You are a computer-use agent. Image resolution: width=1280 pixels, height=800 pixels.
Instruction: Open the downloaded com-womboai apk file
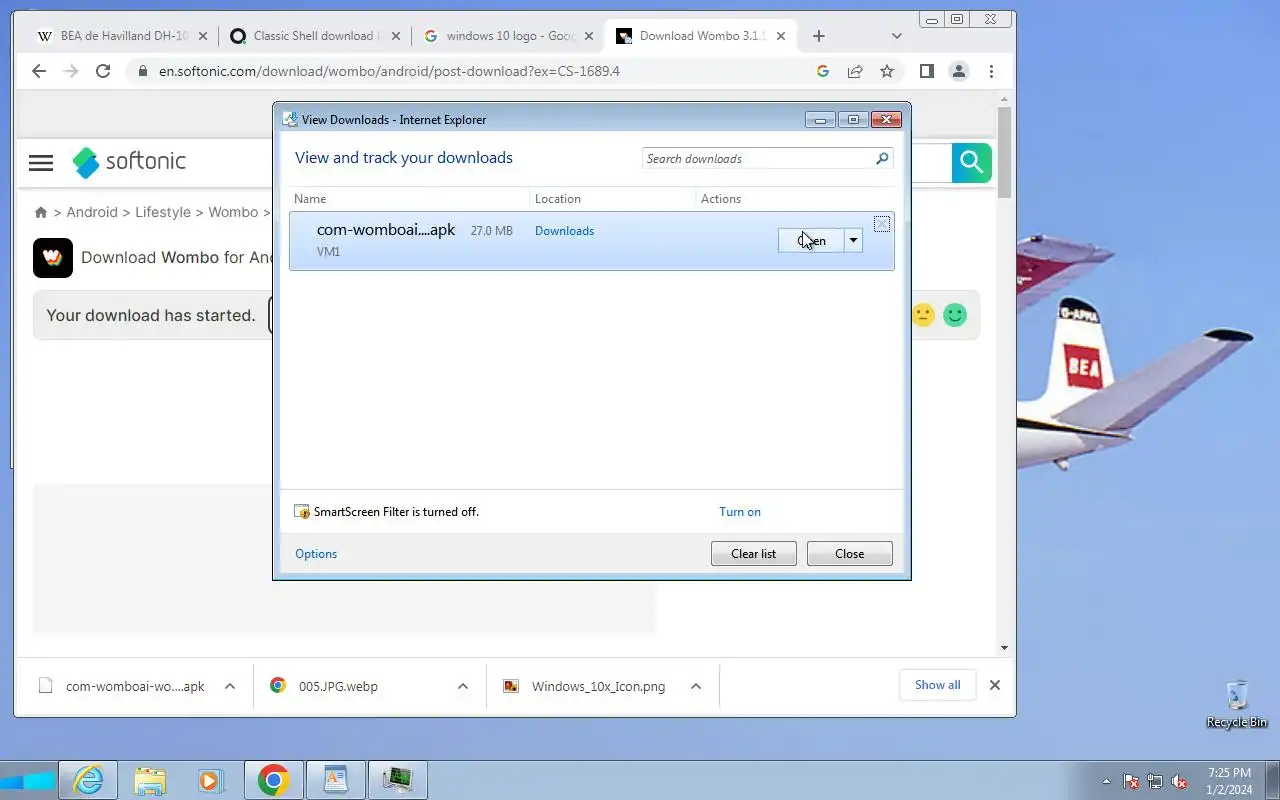tap(811, 240)
